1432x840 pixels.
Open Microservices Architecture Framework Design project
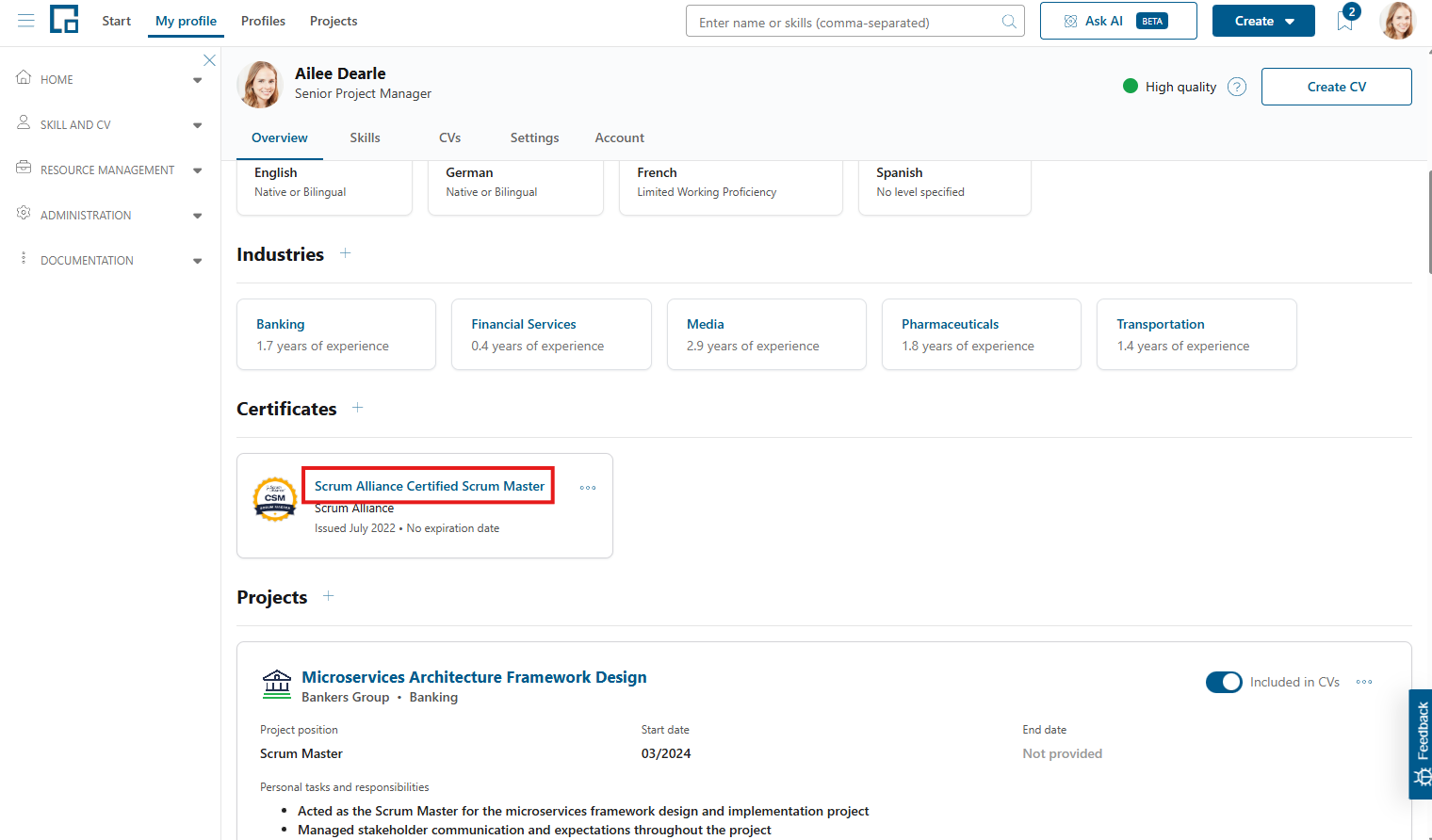click(x=474, y=677)
